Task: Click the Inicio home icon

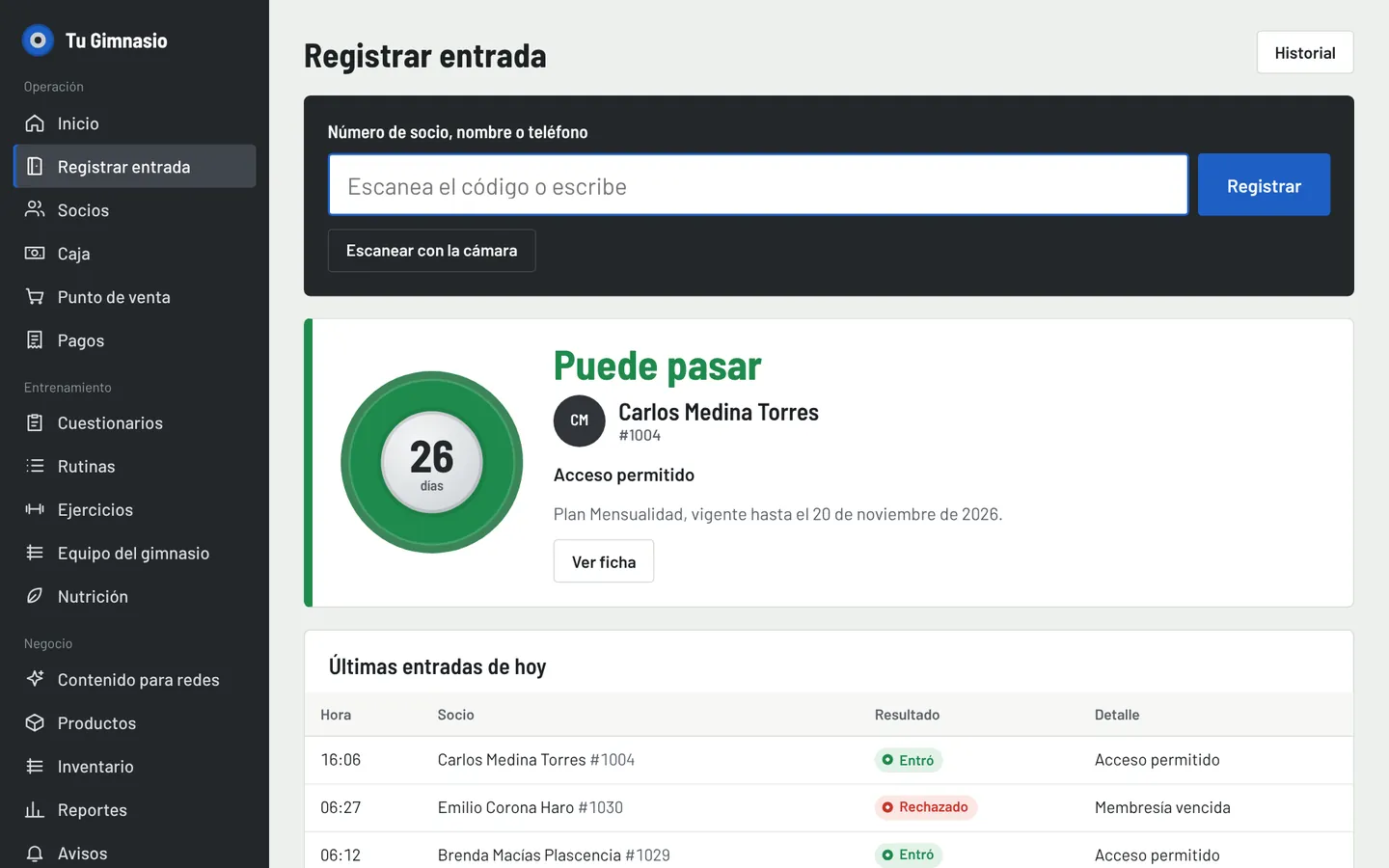Action: pos(35,123)
